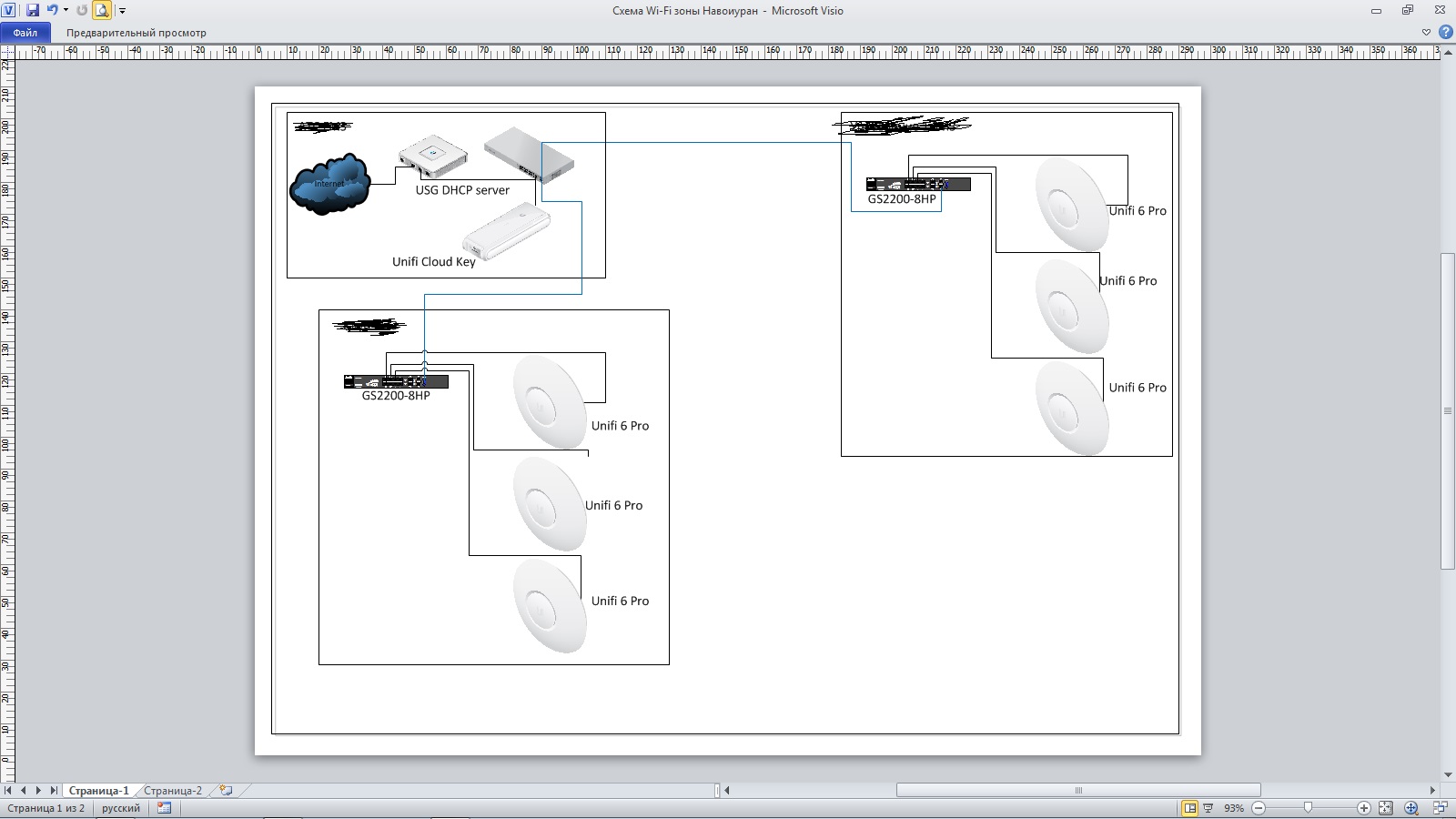The width and height of the screenshot is (1456, 819).
Task: Expand the customize quick access toolbar menu
Action: (x=123, y=11)
